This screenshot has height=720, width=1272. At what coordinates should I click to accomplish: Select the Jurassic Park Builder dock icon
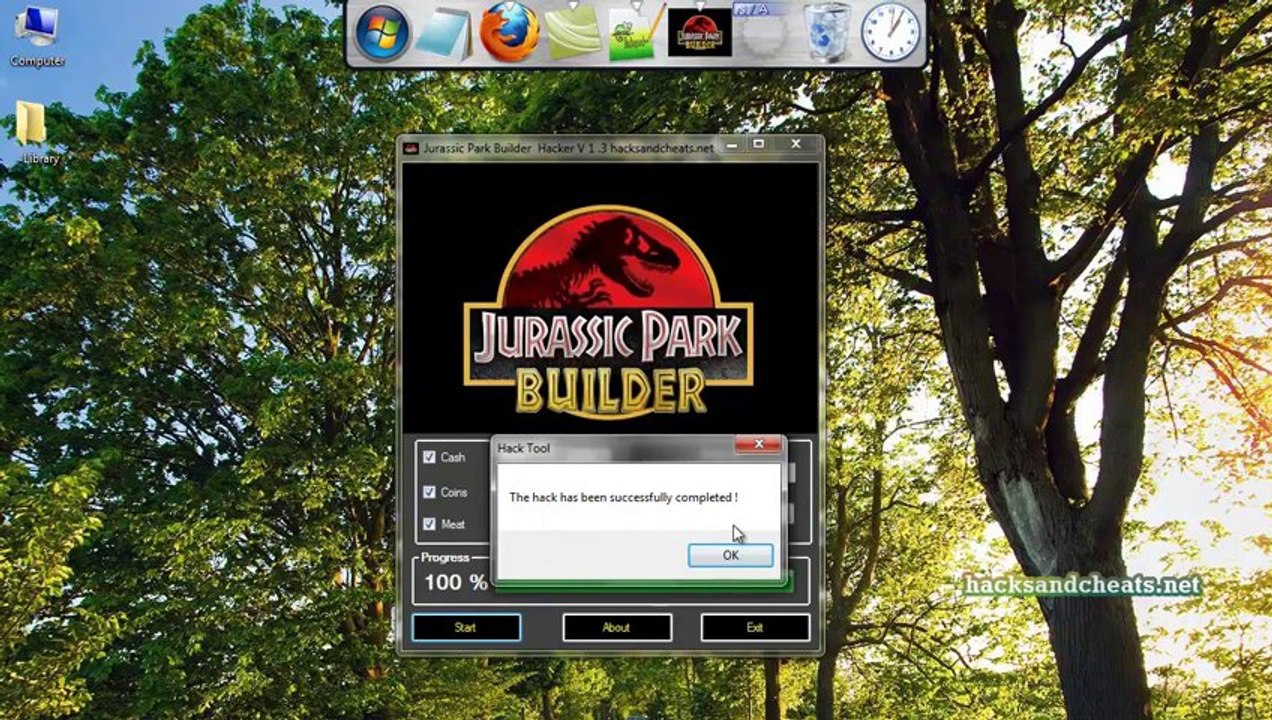[700, 32]
